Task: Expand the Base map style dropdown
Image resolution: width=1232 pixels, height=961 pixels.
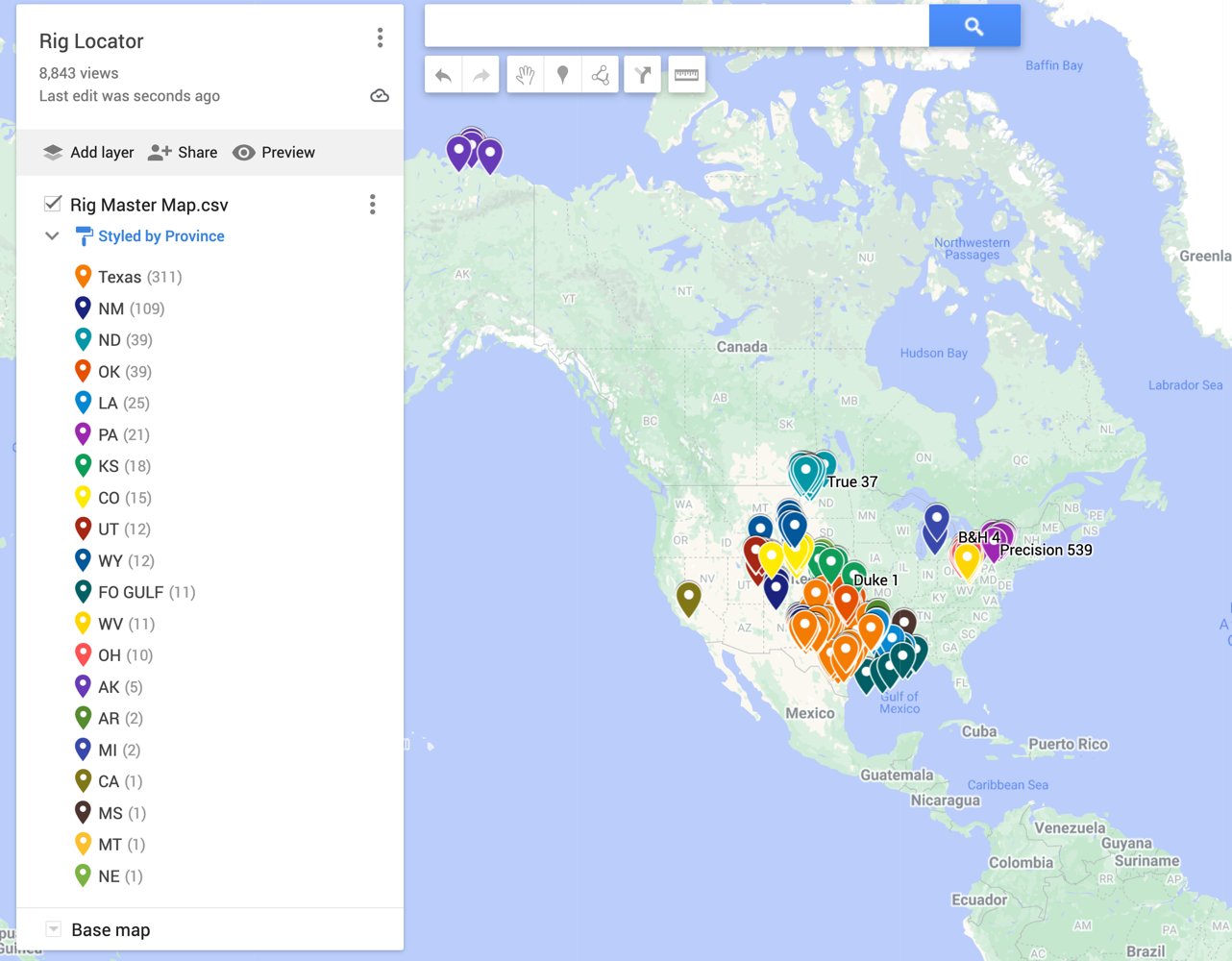Action: point(53,929)
